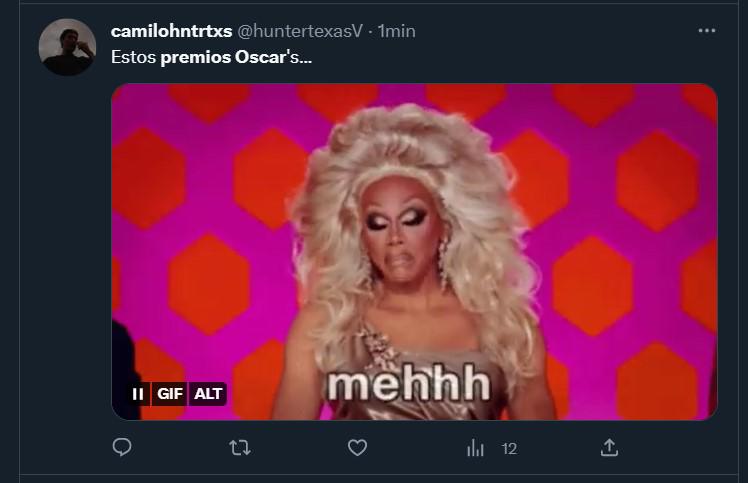
Task: Open the 1min timestamp link
Action: click(396, 31)
